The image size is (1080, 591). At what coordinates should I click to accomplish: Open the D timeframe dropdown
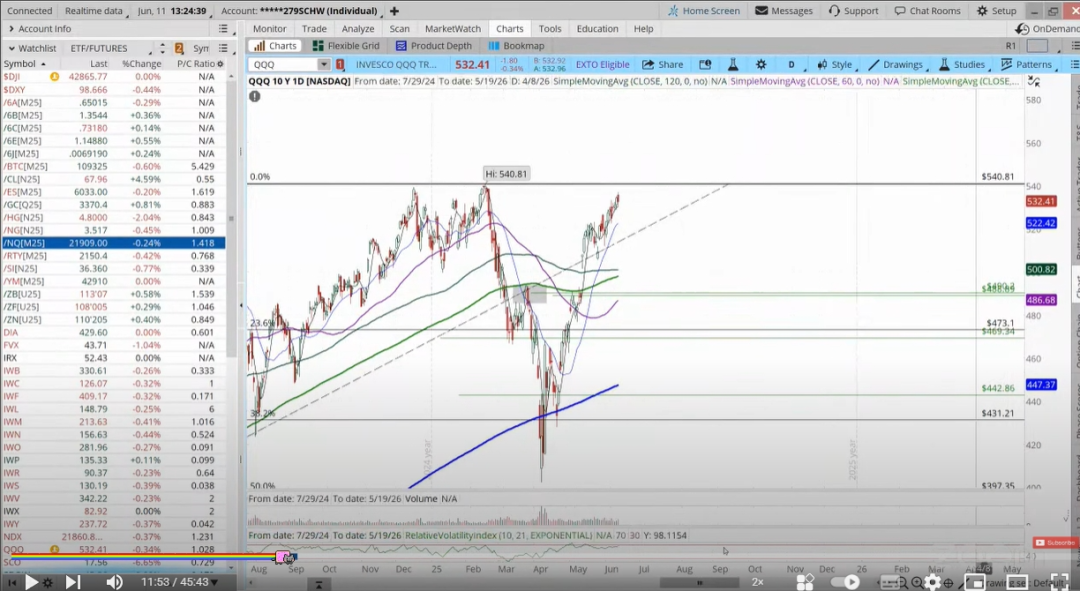[791, 65]
